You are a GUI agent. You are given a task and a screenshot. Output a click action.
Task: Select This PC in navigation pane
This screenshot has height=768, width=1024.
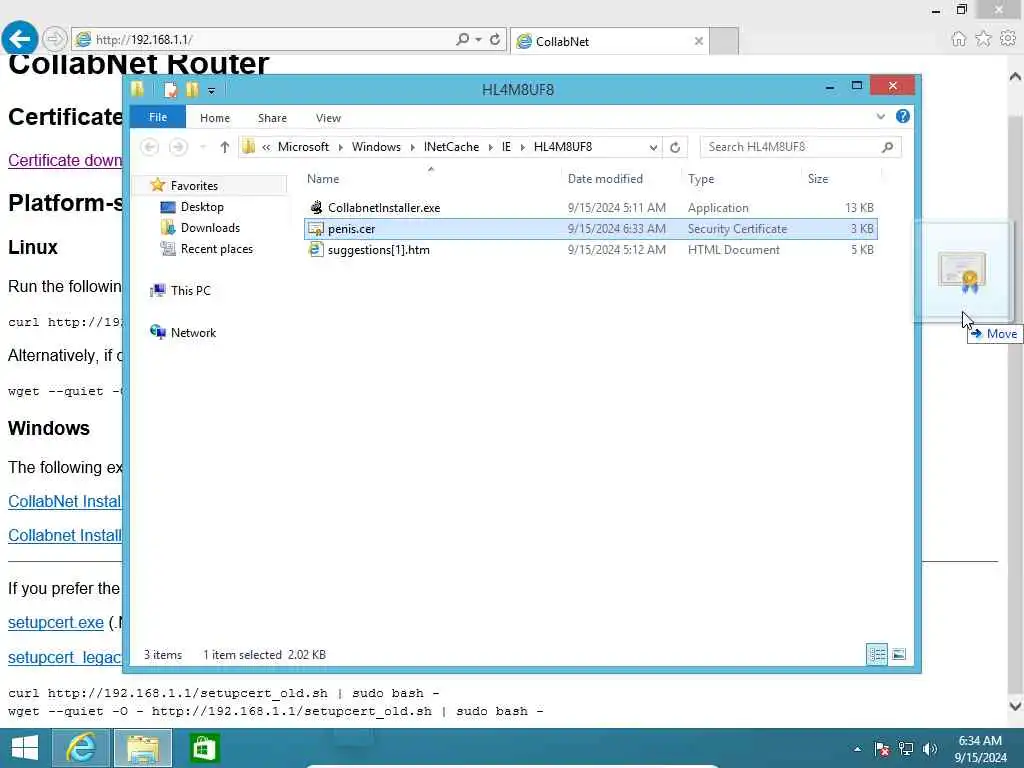pos(191,291)
